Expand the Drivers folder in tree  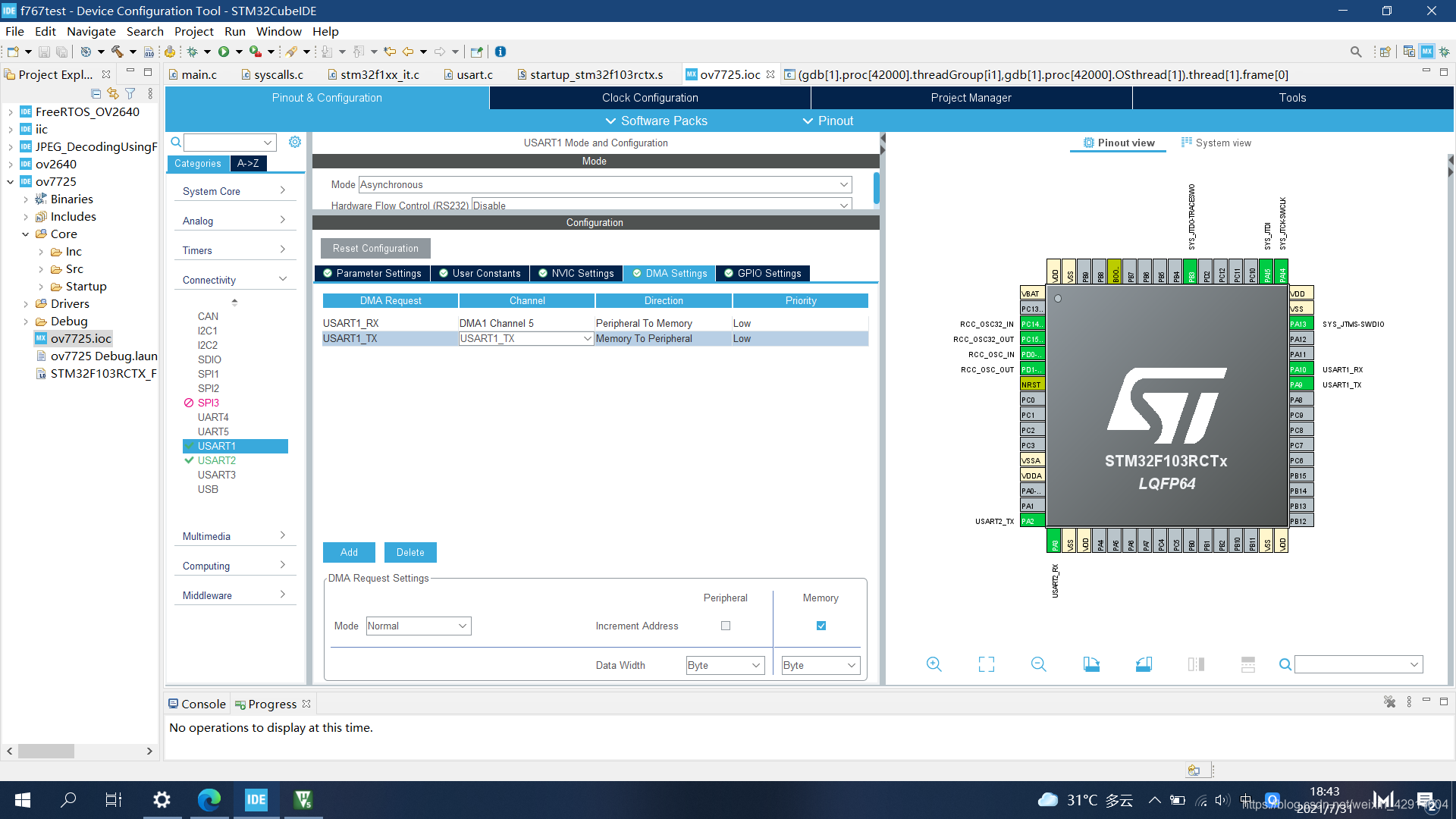coord(26,304)
